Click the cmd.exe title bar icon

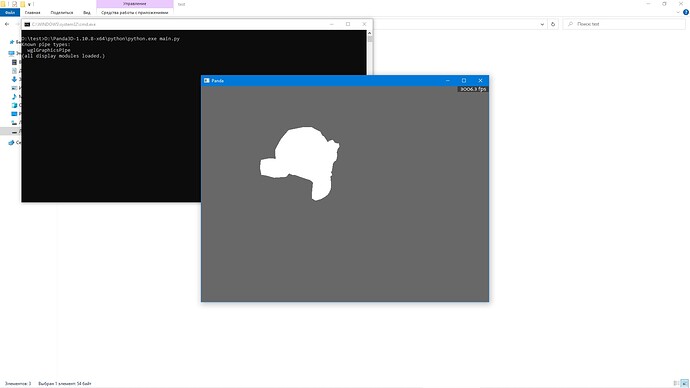pyautogui.click(x=27, y=24)
